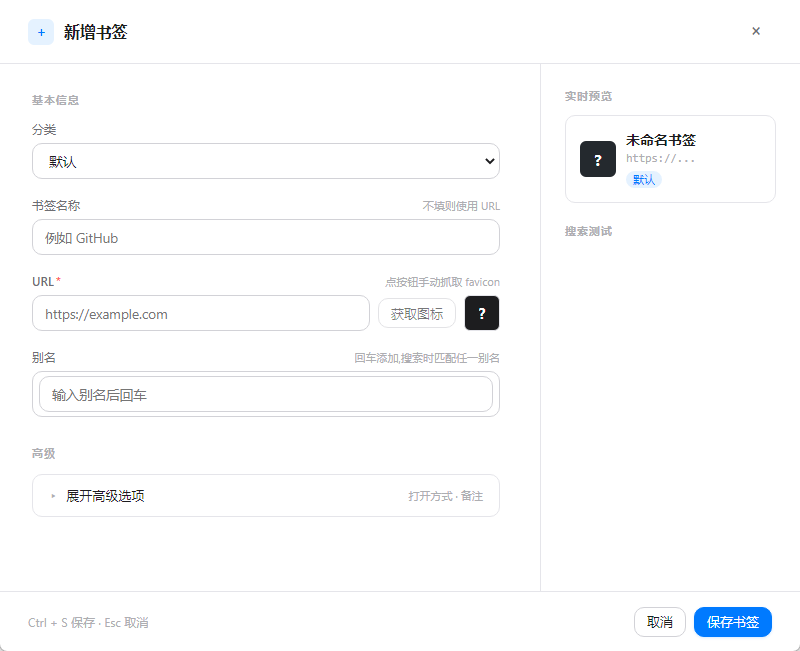Focus the 书签名称 input field

265,237
